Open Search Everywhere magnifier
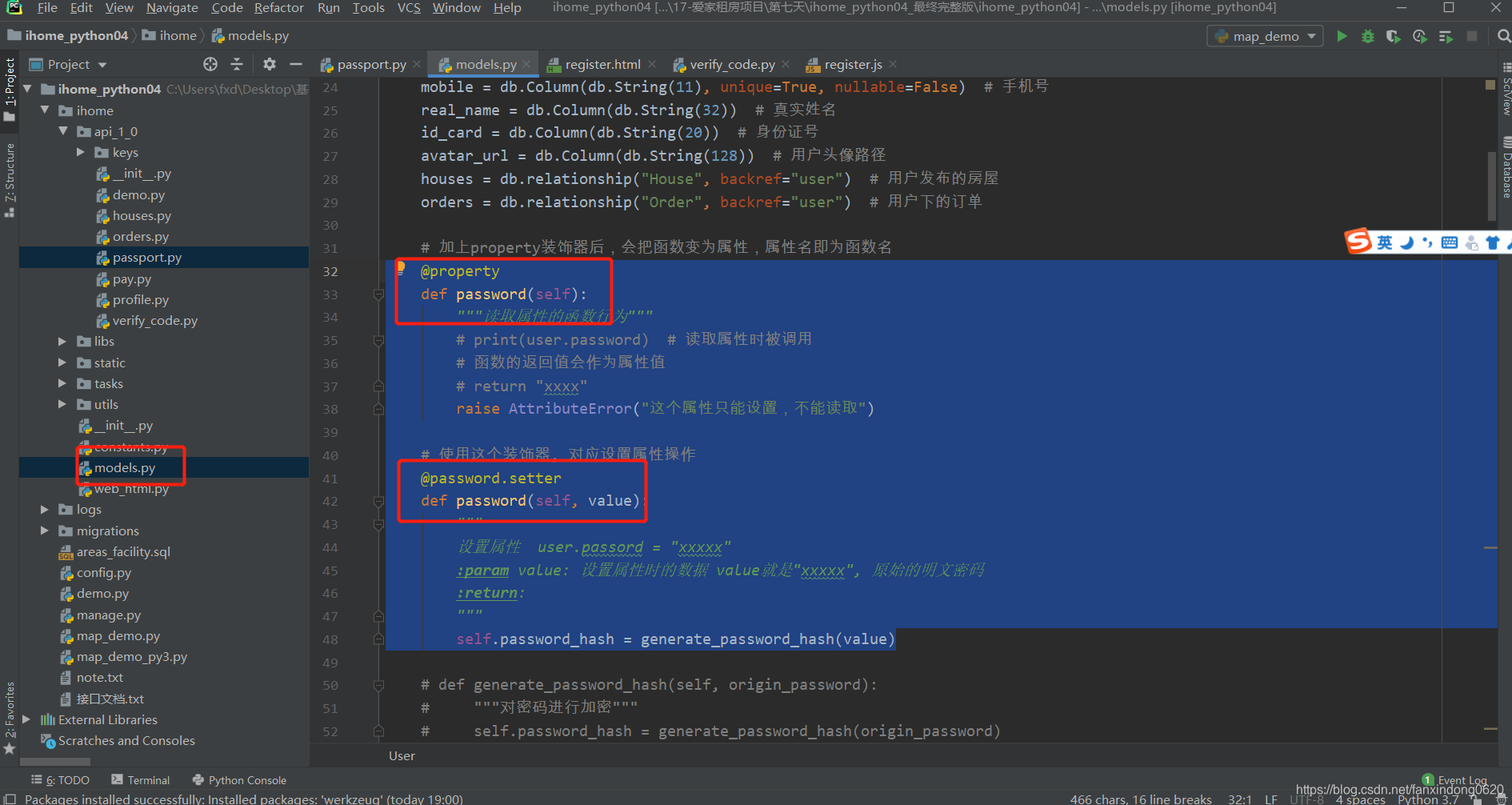The width and height of the screenshot is (1512, 805). 1503,36
